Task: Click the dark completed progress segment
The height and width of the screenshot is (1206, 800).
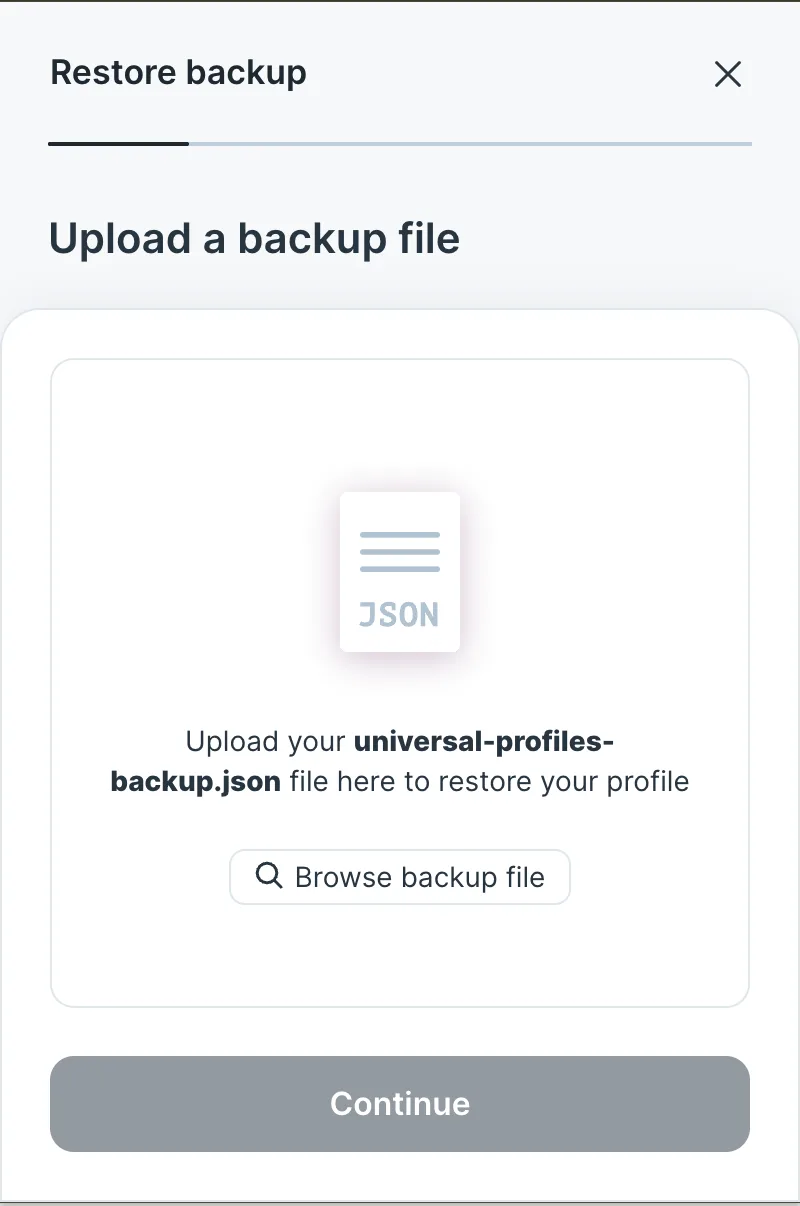Action: [x=118, y=144]
